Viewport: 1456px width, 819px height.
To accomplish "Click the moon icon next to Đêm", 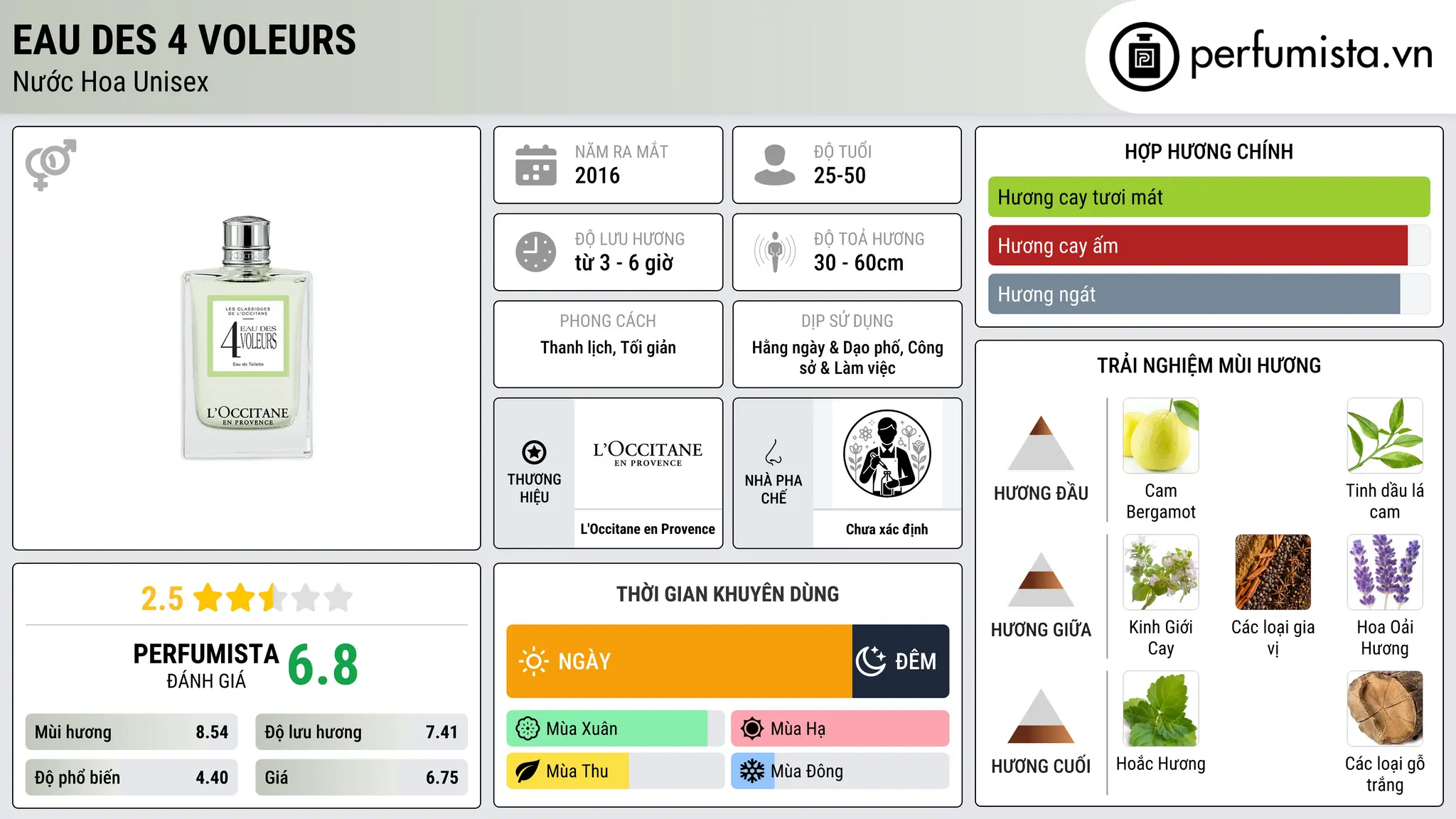I will tap(871, 661).
